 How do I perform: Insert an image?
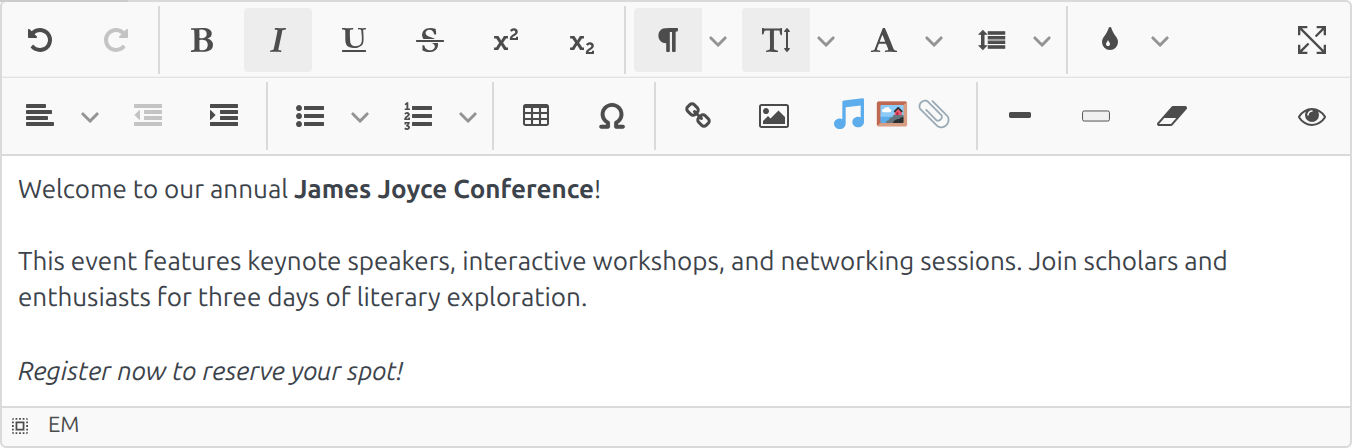coord(774,116)
